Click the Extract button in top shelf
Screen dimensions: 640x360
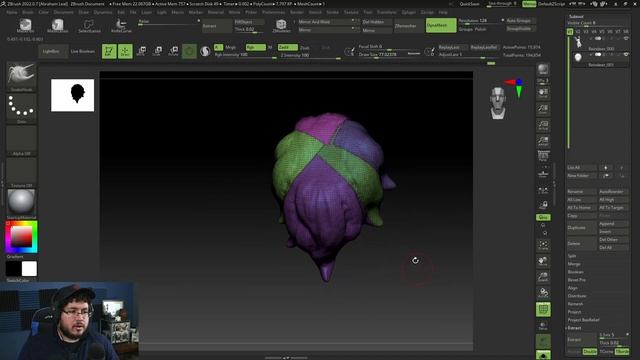pyautogui.click(x=217, y=26)
